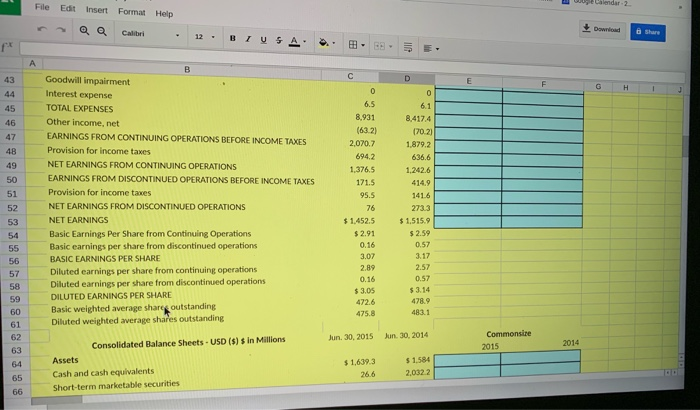This screenshot has width=700, height=410.
Task: Click the '$ 1,452.5' net earnings value
Action: [359, 221]
